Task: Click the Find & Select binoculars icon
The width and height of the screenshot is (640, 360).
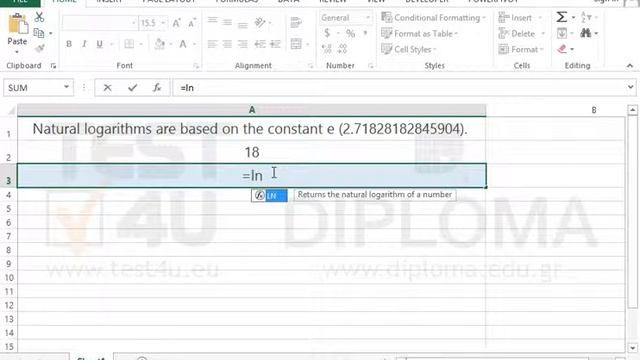Action: (586, 33)
